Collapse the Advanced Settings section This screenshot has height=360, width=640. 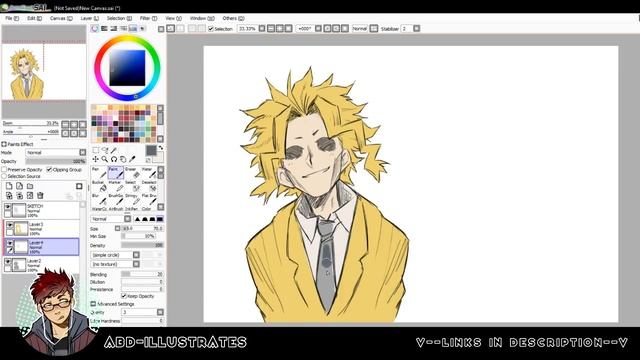coord(93,304)
